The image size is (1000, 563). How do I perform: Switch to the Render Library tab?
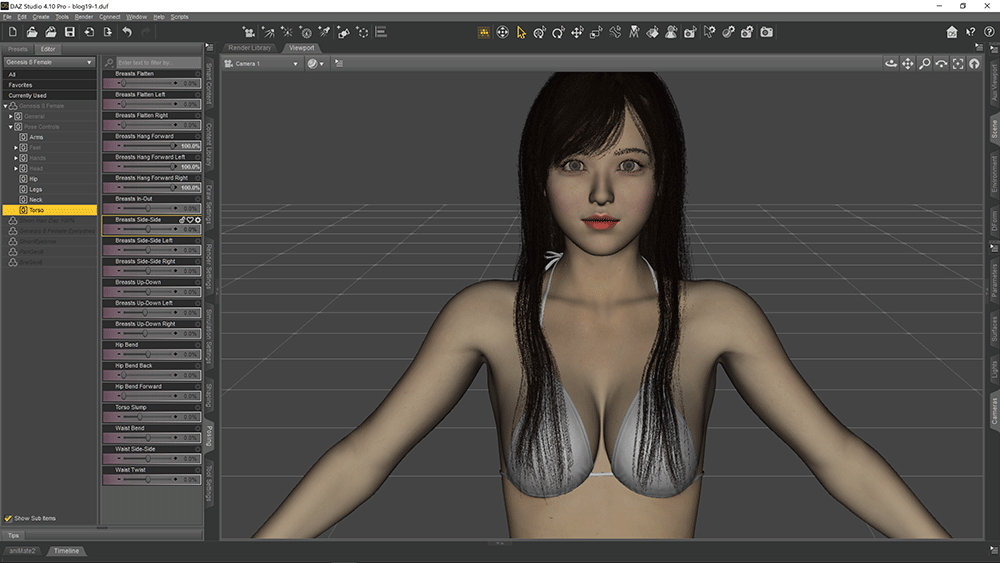[x=249, y=48]
